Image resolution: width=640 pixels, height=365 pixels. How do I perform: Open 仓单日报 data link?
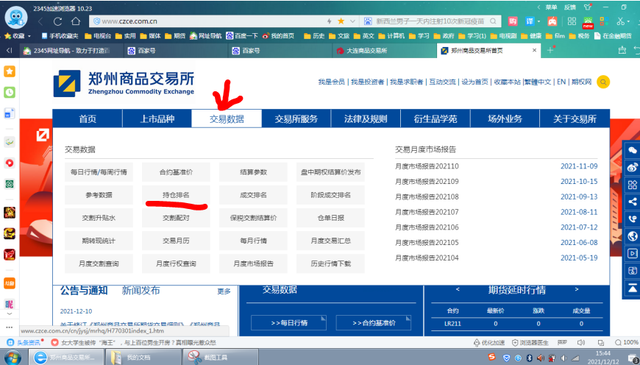331,218
